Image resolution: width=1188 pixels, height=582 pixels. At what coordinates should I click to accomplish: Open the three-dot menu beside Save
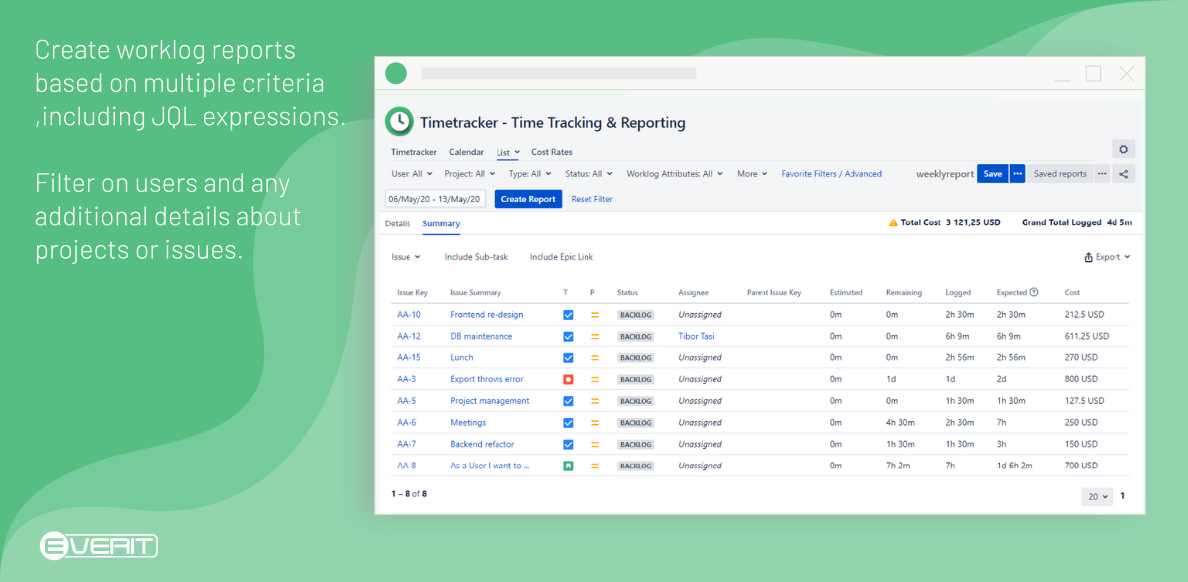click(1018, 174)
